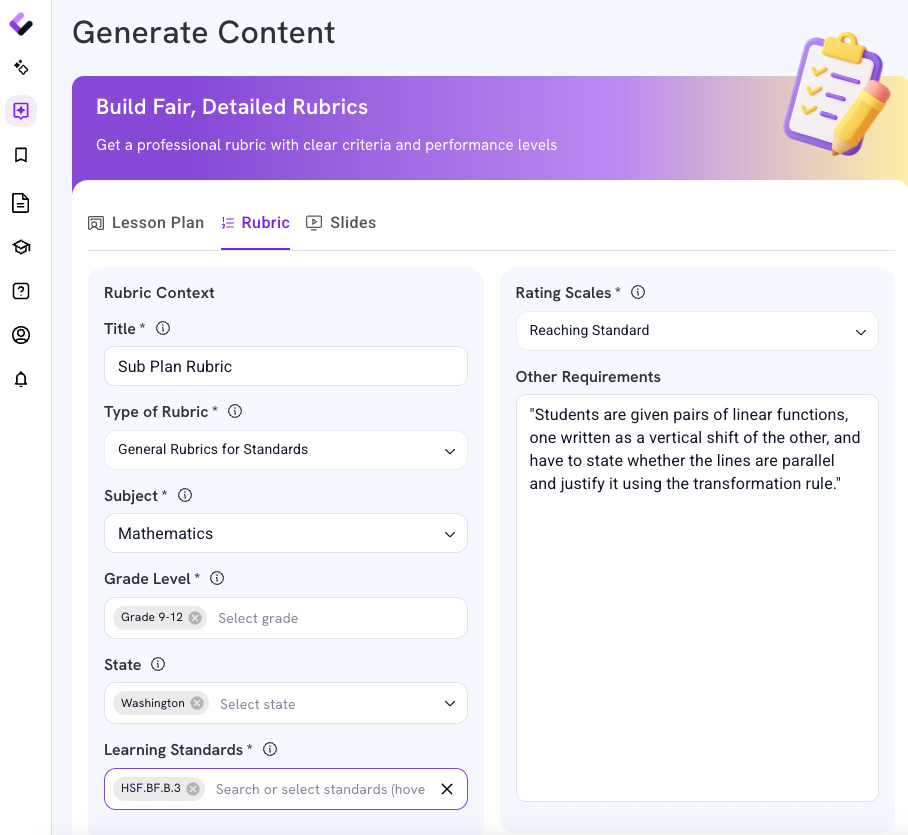Switch to the Slides tab
The image size is (908, 835).
(x=341, y=223)
